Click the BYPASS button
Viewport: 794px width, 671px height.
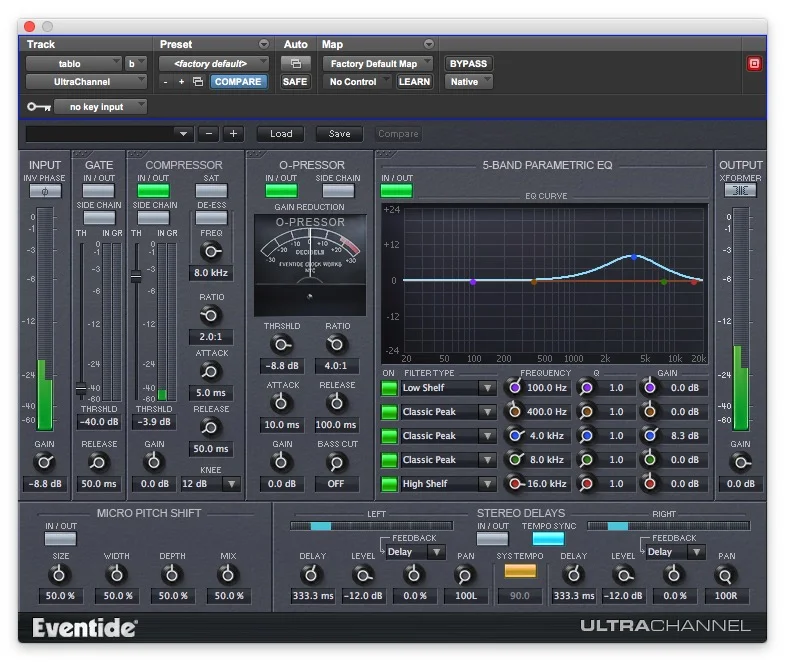click(468, 64)
